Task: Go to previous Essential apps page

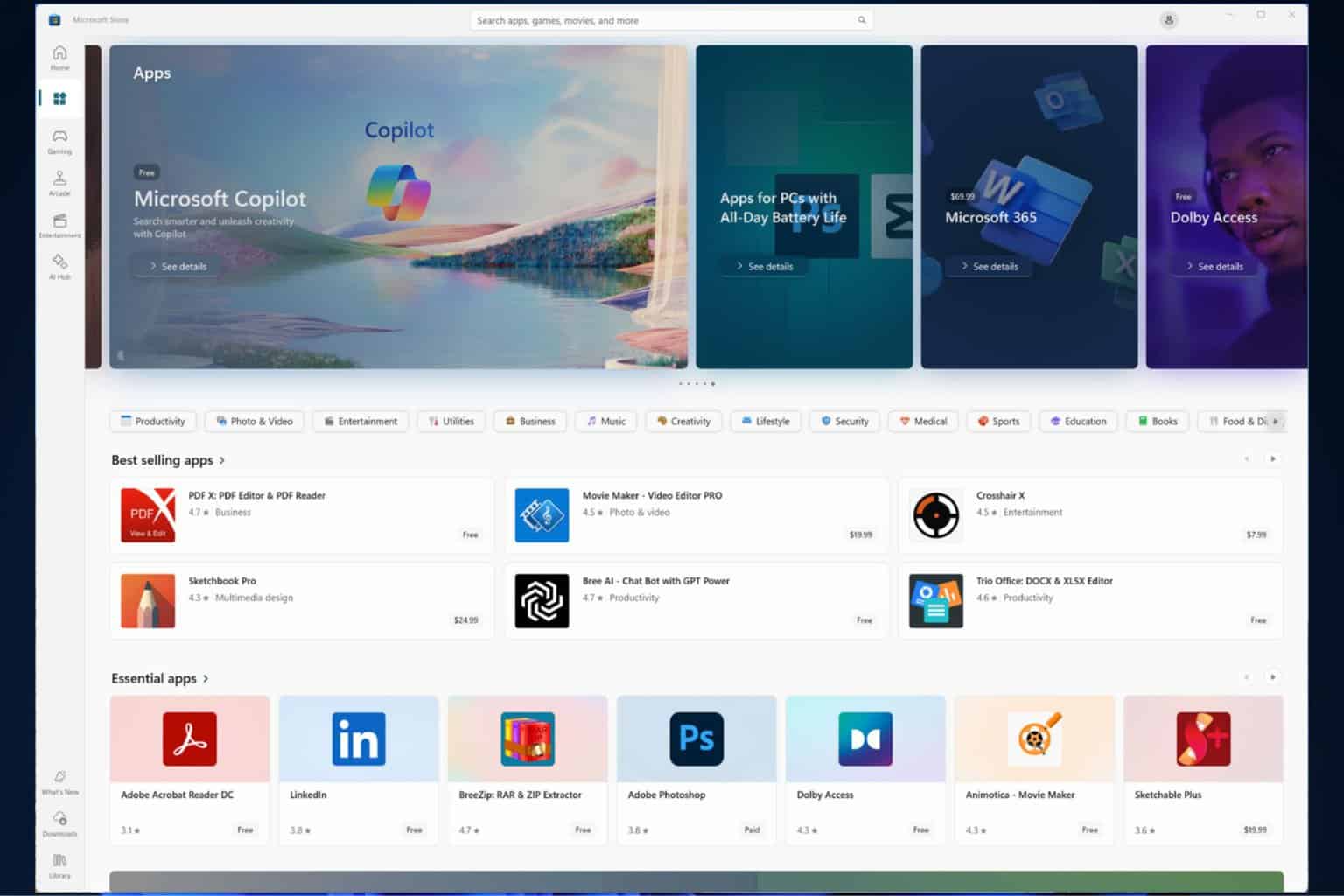Action: click(1247, 676)
